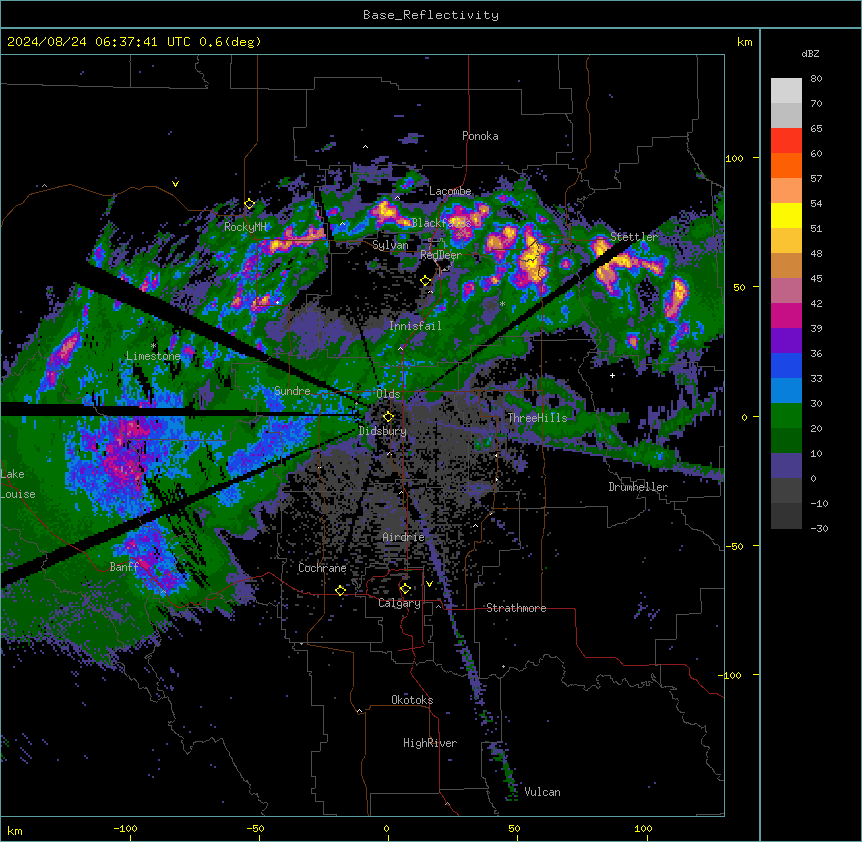
Task: Click the yellow diamond marker above RockyMH
Action: [249, 204]
